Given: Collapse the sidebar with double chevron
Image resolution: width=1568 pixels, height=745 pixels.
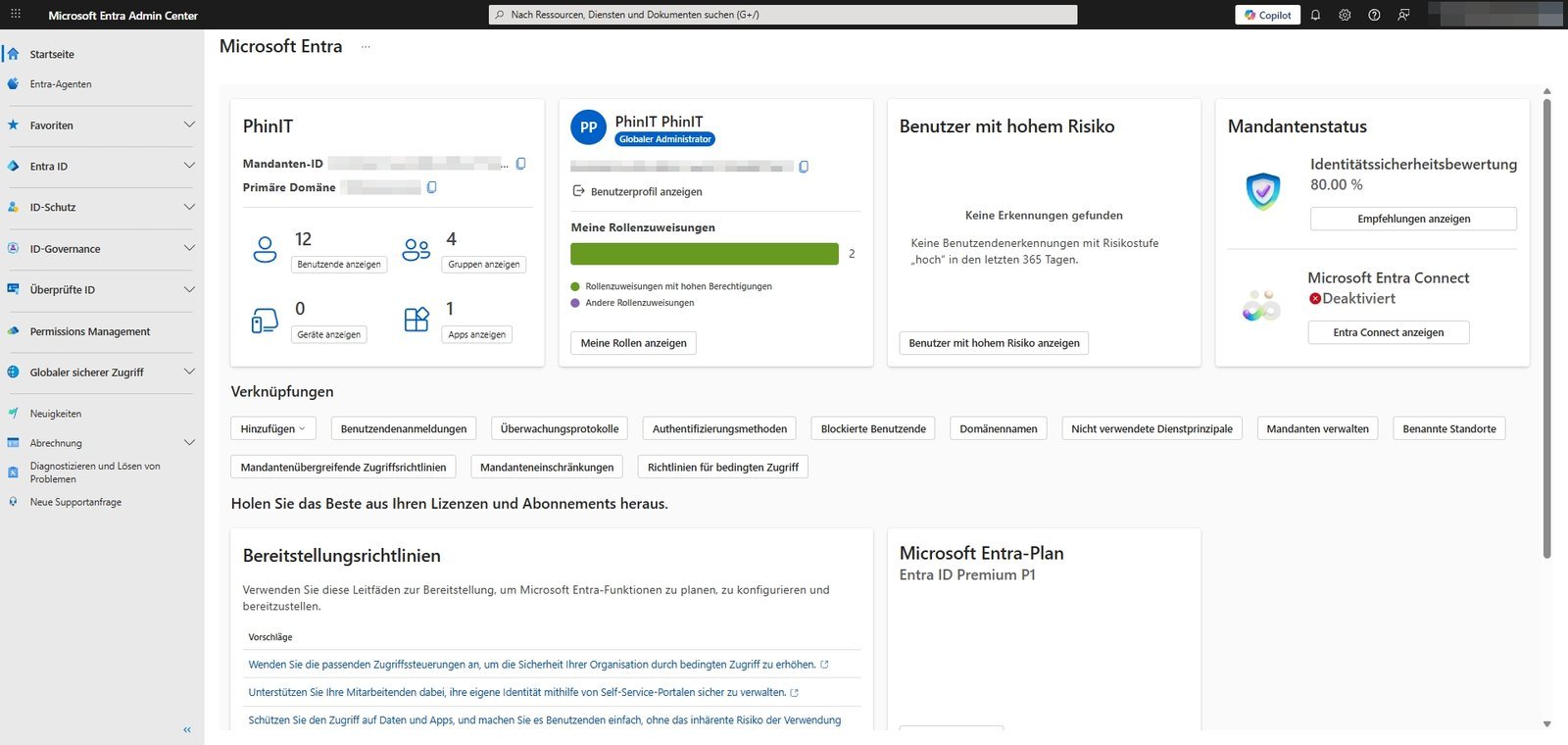Looking at the screenshot, I should pyautogui.click(x=187, y=729).
